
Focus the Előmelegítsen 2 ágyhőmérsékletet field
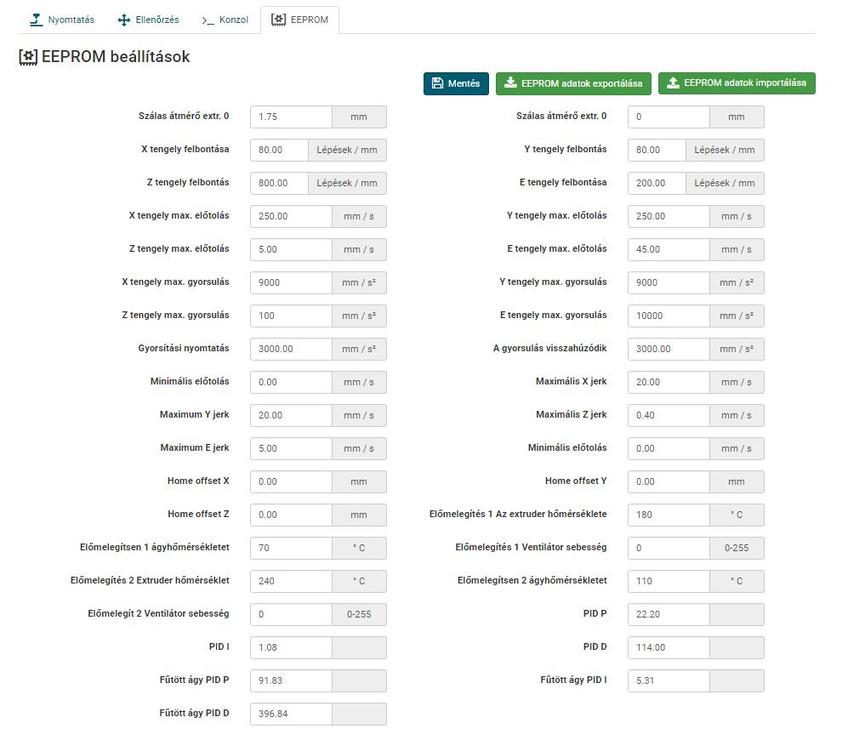click(668, 581)
